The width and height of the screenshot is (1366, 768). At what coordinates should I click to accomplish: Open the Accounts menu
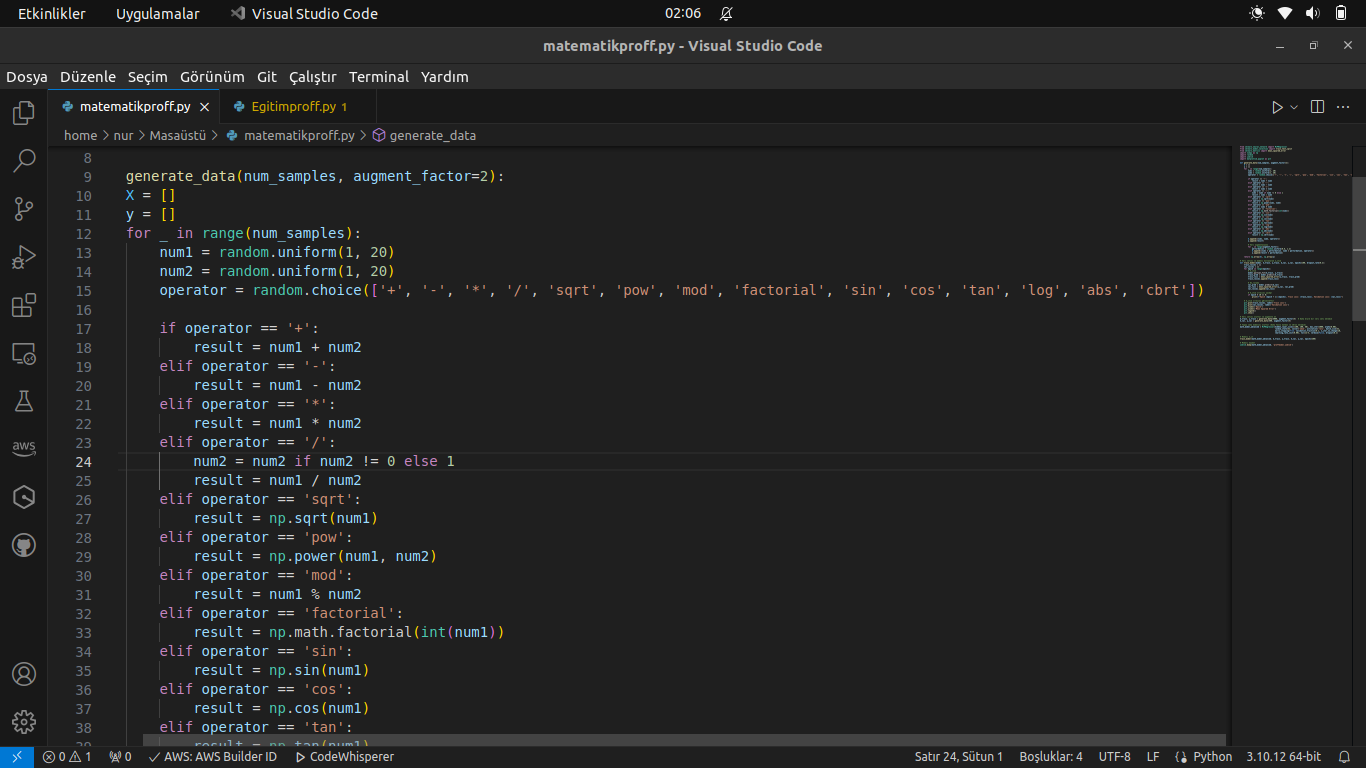tap(24, 674)
